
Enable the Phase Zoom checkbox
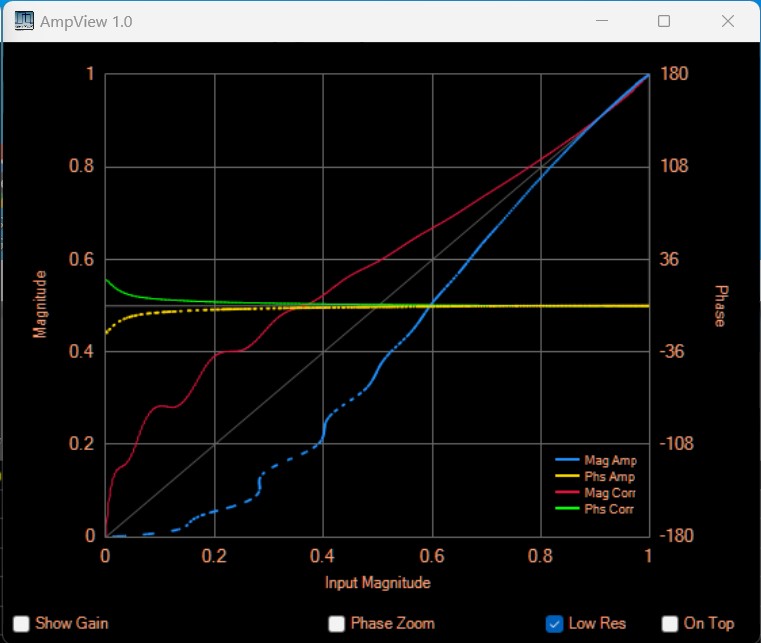337,624
